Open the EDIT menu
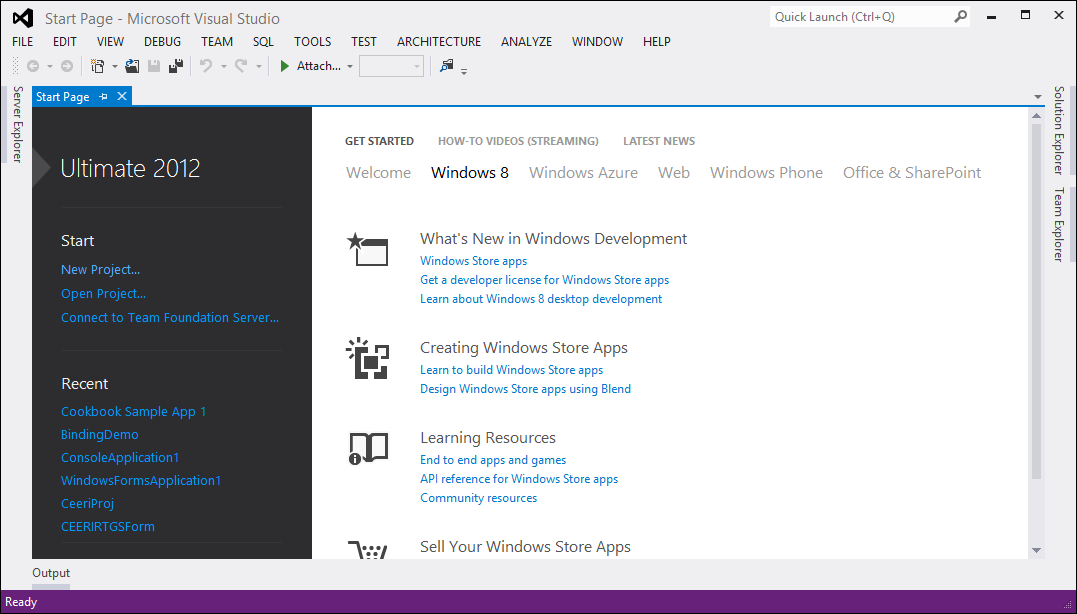This screenshot has width=1077, height=614. pos(65,41)
